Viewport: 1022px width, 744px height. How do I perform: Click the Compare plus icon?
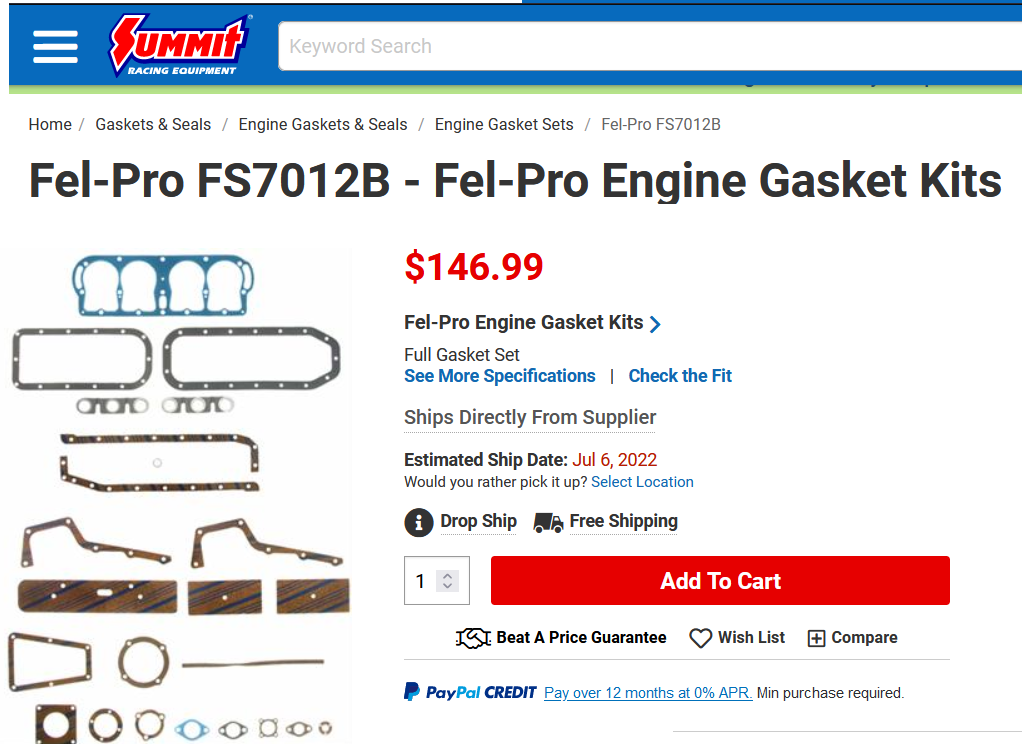tap(816, 638)
